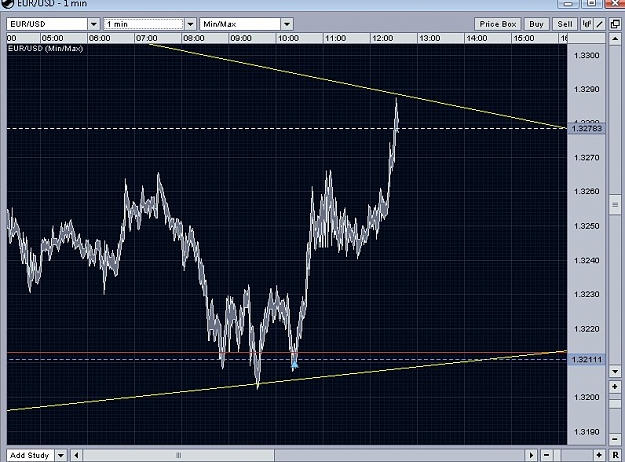
Task: Click the time scrollbar left arrow
Action: [x=77, y=455]
